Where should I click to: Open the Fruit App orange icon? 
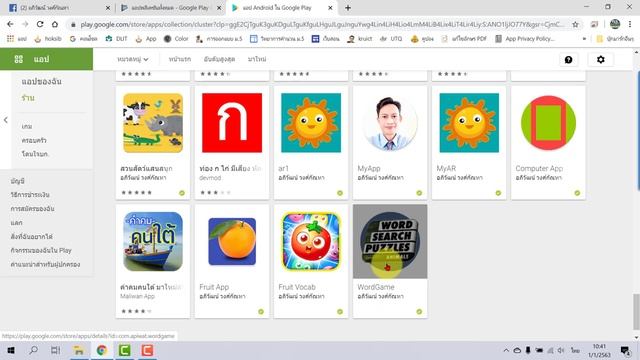click(x=232, y=241)
